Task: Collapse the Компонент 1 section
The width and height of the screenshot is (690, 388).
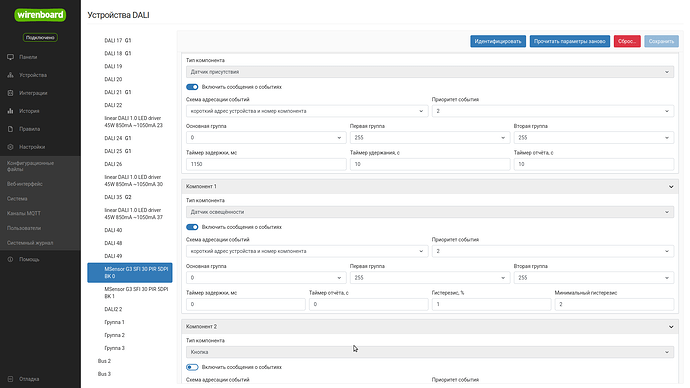Action: [x=671, y=187]
